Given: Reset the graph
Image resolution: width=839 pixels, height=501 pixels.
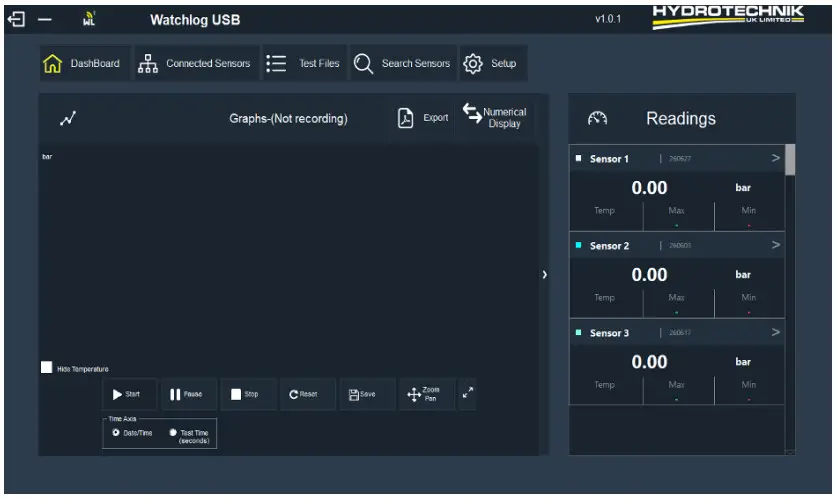Looking at the screenshot, I should (x=308, y=394).
